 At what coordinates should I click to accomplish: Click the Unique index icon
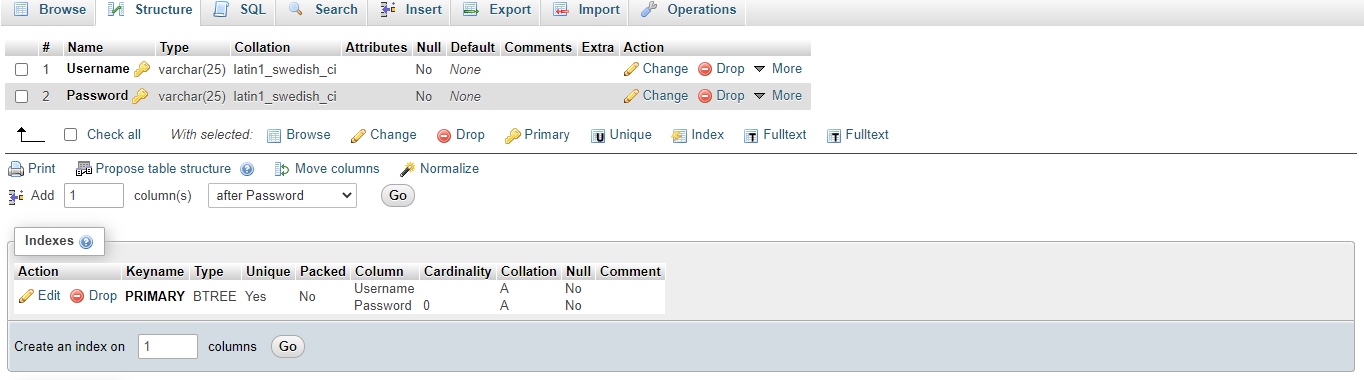pyautogui.click(x=598, y=135)
